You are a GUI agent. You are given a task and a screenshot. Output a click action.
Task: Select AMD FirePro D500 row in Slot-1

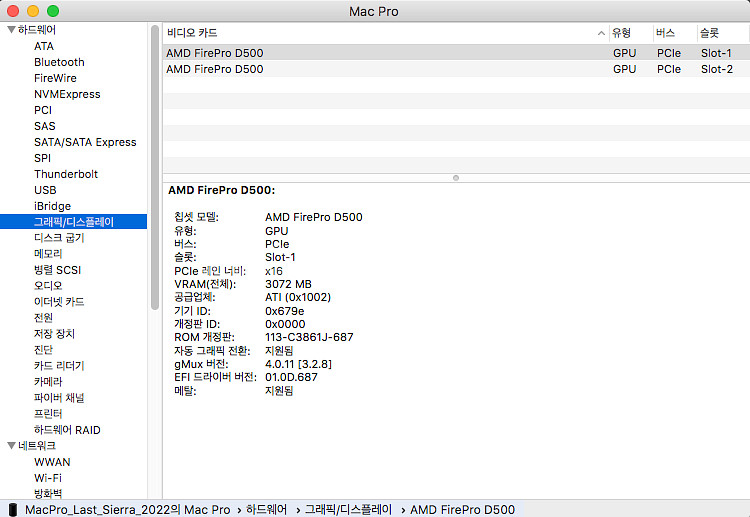(456, 53)
